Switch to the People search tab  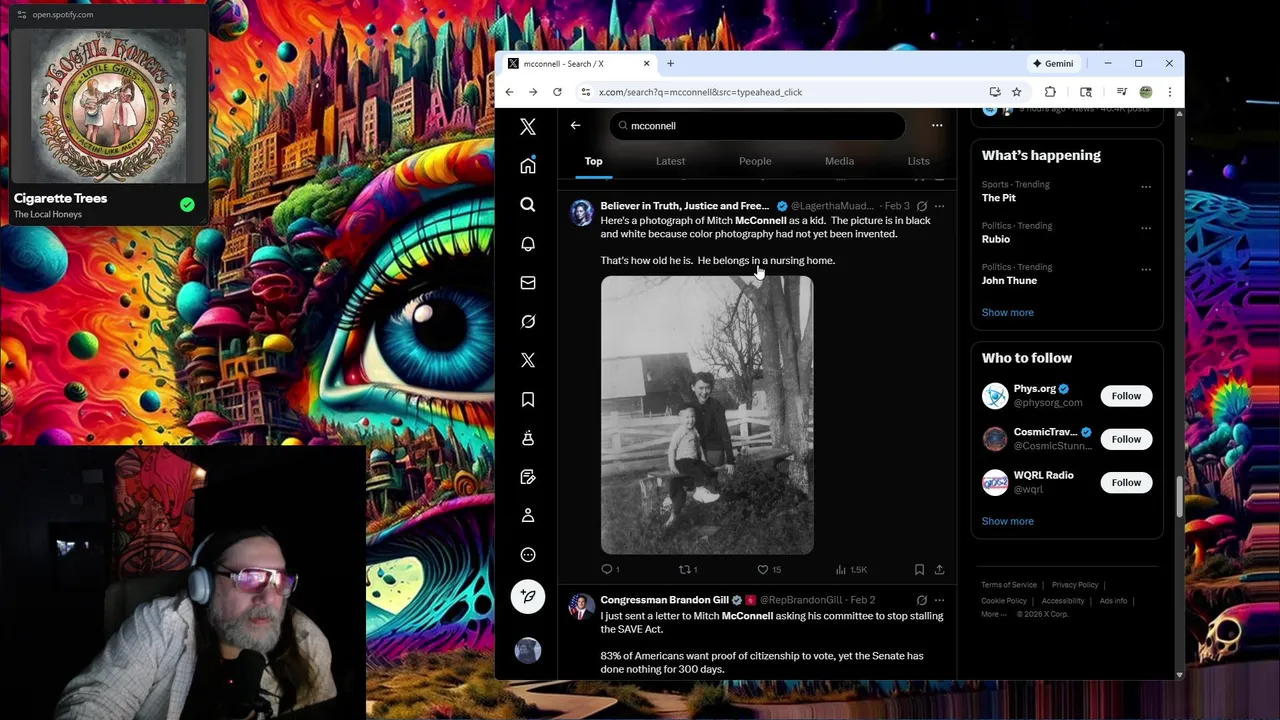click(755, 161)
